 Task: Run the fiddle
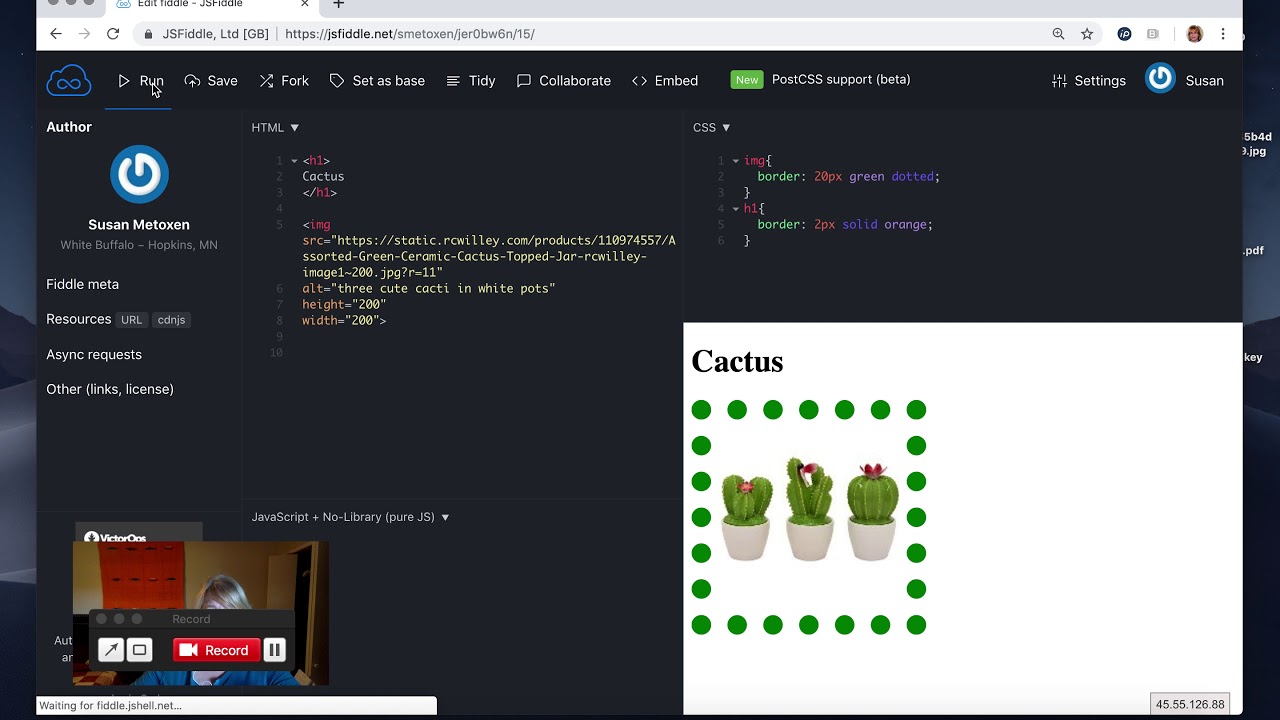[x=140, y=81]
